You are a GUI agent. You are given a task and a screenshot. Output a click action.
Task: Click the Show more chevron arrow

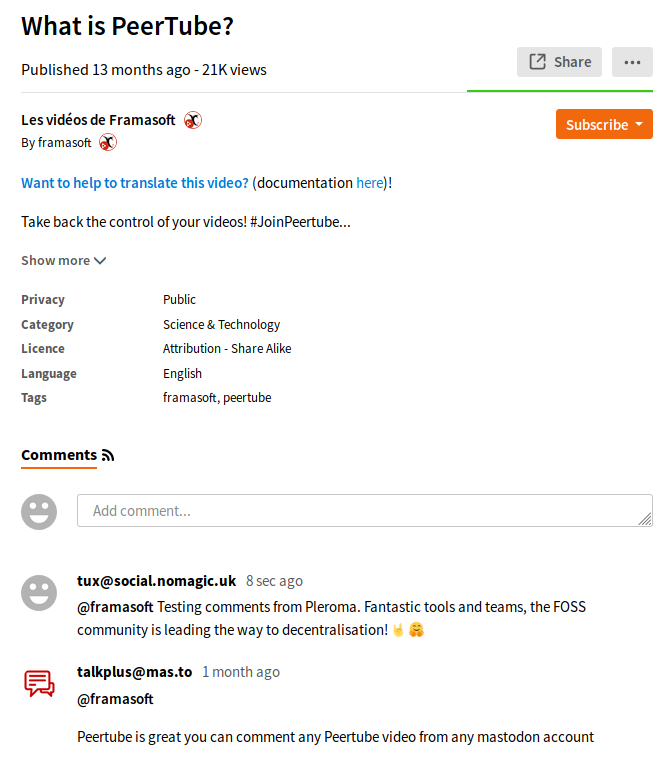pyautogui.click(x=100, y=261)
